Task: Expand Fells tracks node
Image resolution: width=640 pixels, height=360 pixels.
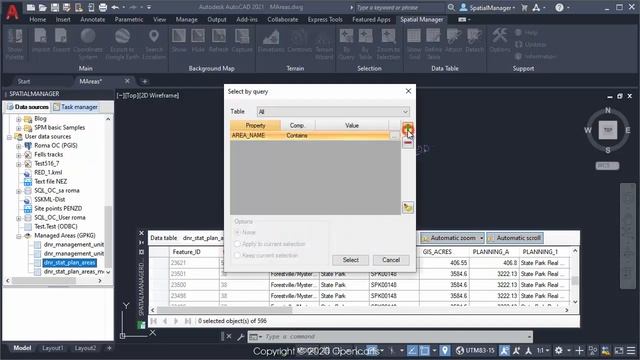Action: pyautogui.click(x=18, y=155)
